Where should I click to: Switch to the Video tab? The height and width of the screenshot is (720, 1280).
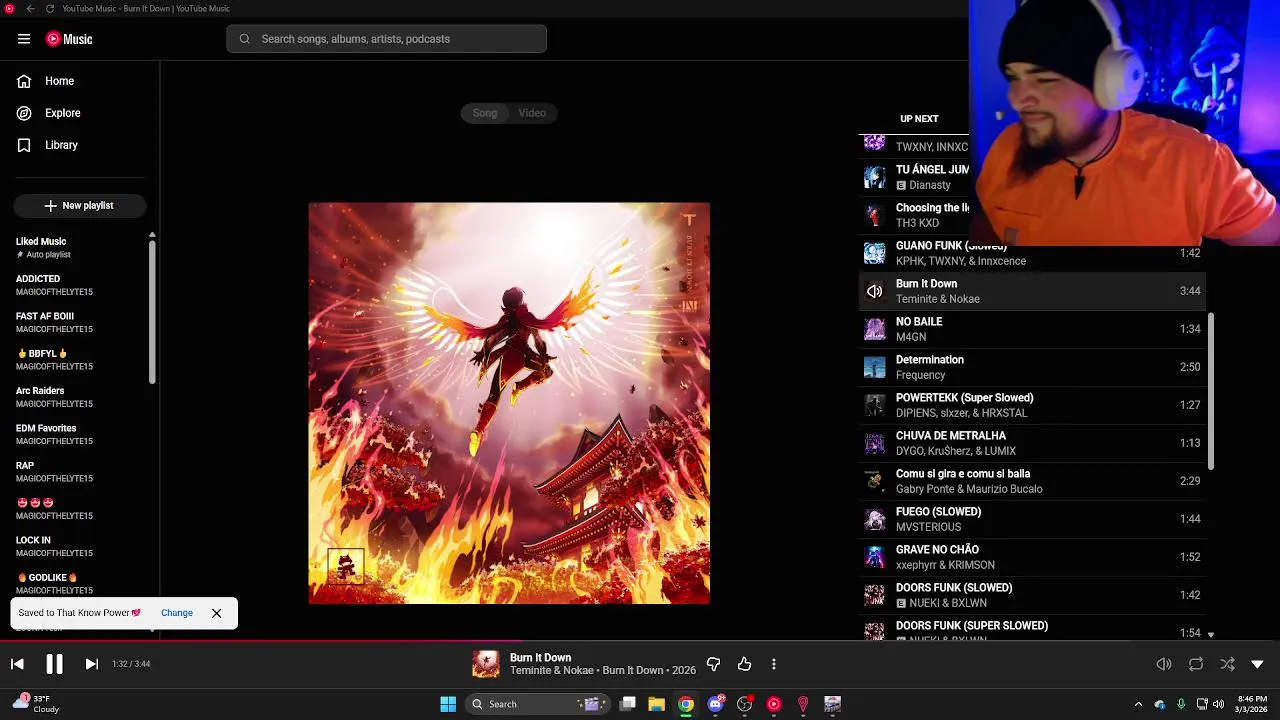[x=532, y=113]
